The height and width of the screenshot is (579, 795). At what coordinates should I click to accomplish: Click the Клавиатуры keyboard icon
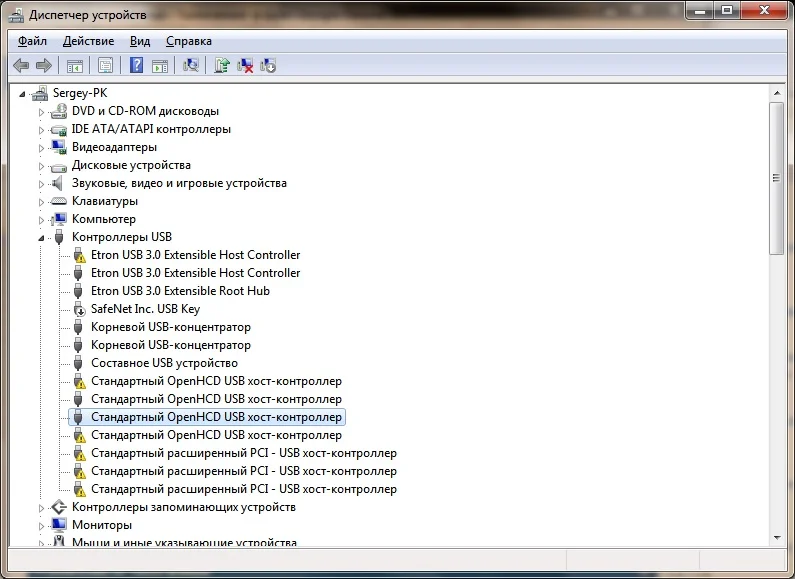59,201
